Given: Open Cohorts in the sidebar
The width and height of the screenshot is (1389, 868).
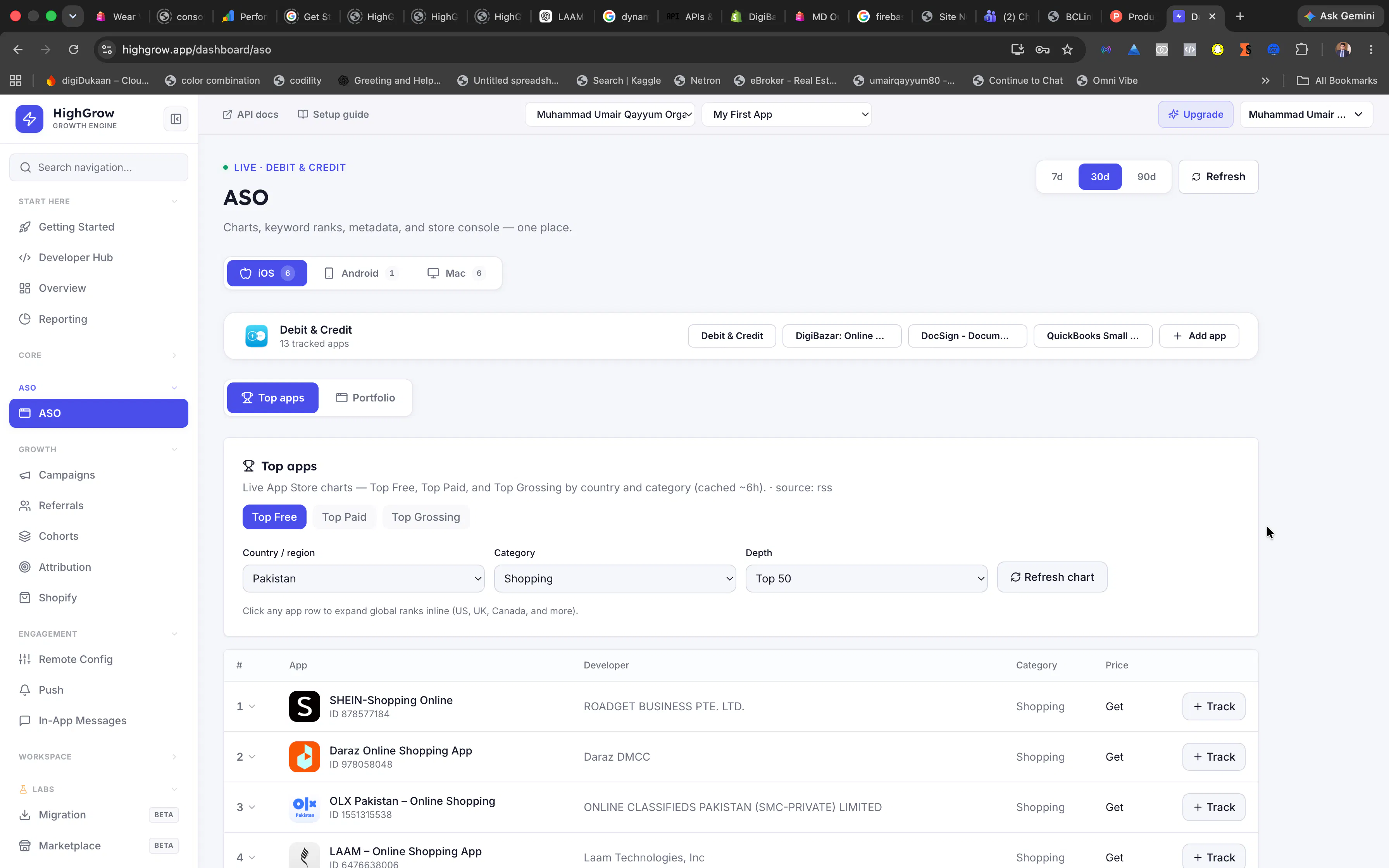Looking at the screenshot, I should tap(99, 536).
